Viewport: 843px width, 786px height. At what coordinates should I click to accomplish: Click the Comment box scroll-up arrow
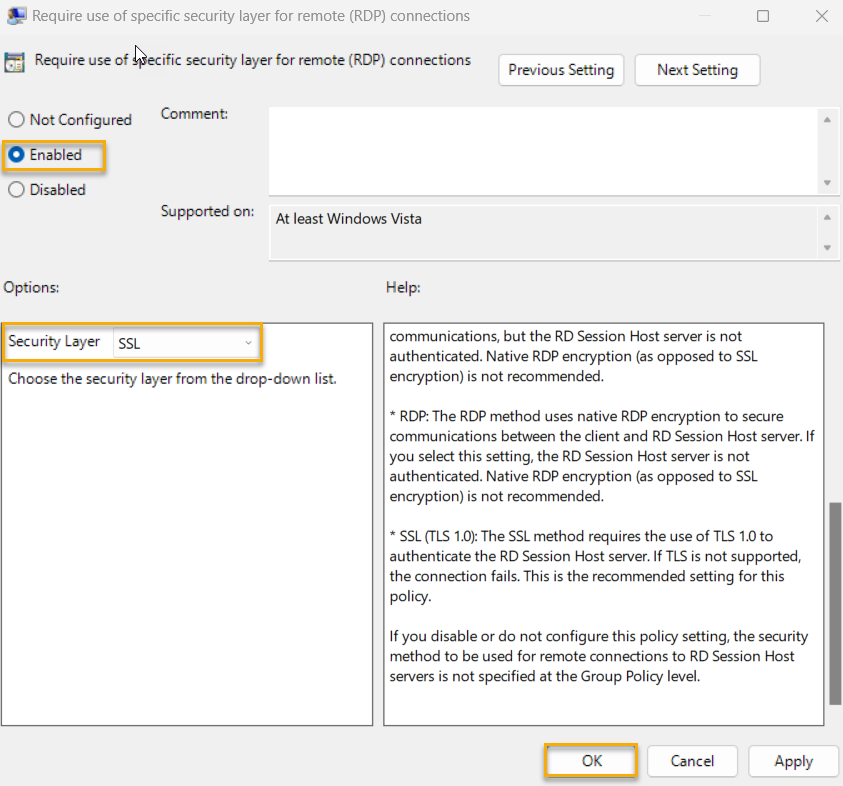(829, 119)
